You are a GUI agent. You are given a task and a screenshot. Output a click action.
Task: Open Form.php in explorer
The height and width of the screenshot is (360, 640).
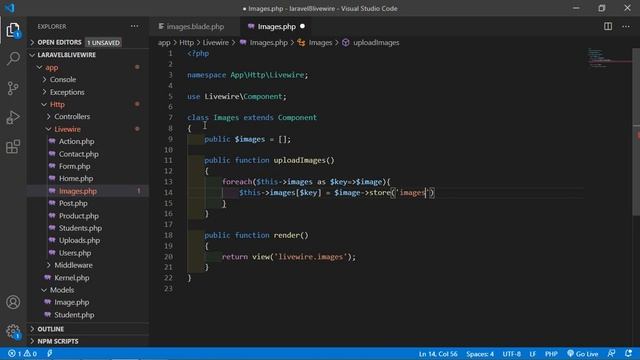click(x=88, y=166)
